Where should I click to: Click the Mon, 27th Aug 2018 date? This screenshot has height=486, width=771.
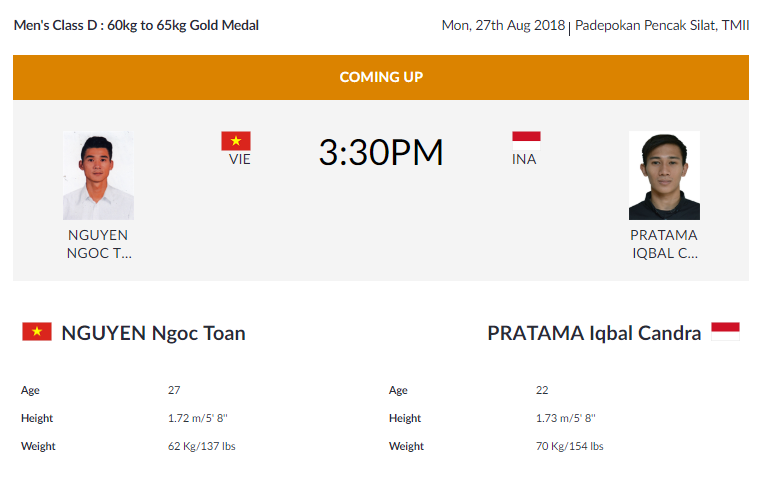click(503, 25)
